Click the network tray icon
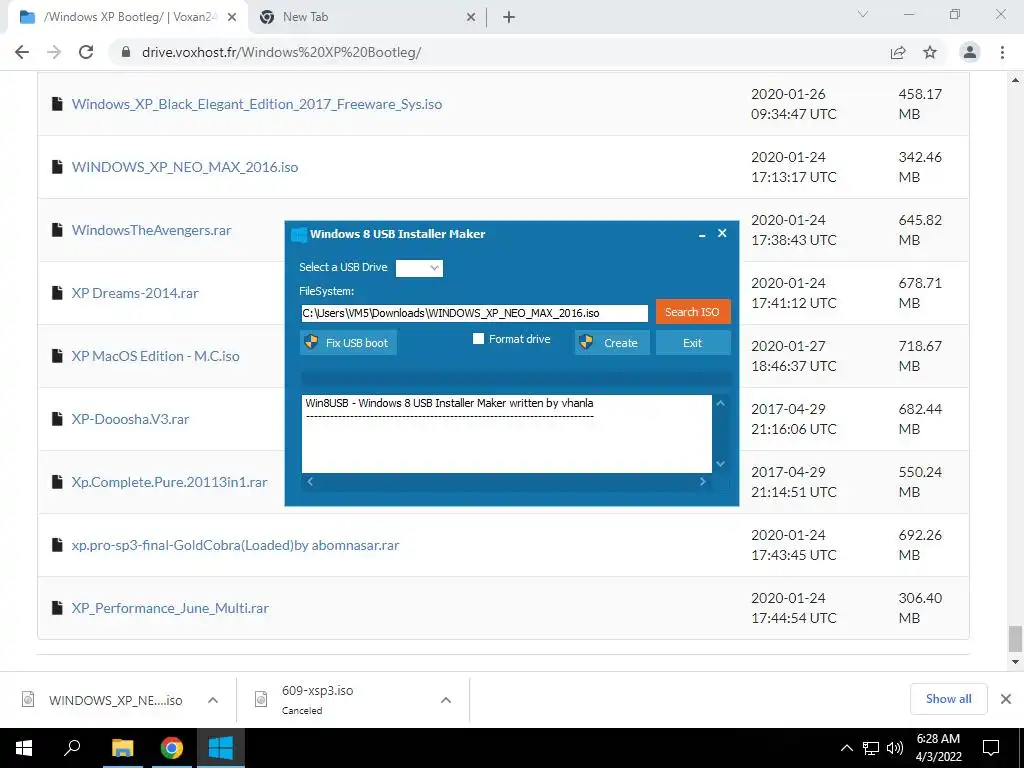The image size is (1024, 768). coord(871,748)
